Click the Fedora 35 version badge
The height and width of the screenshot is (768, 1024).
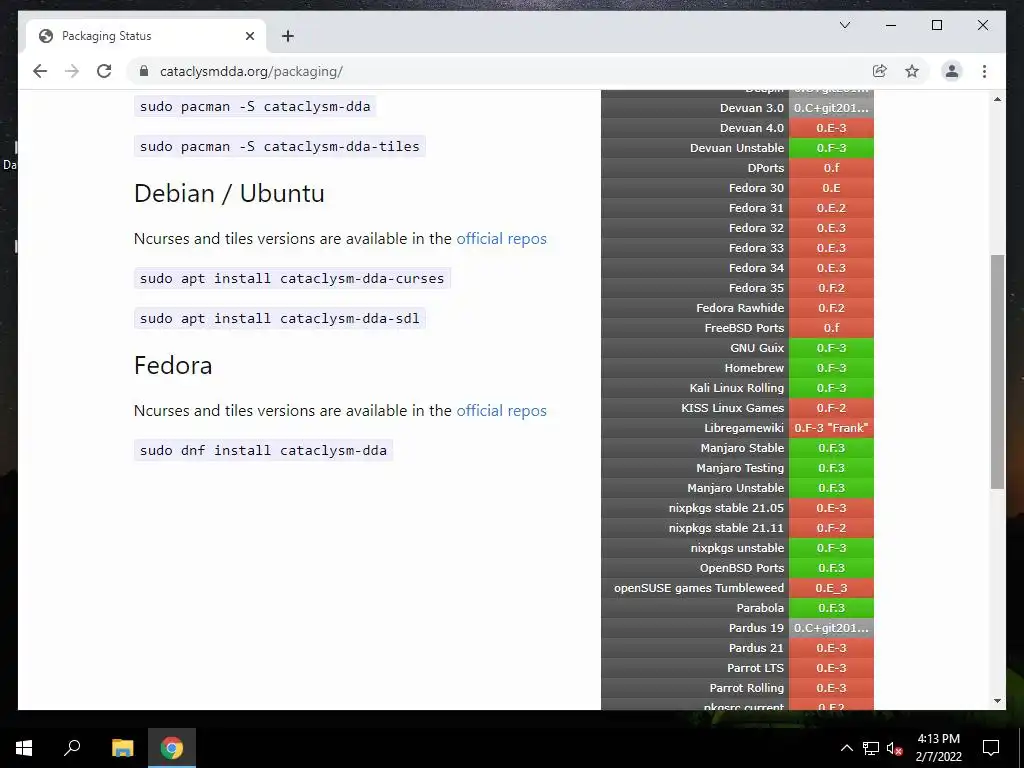[831, 288]
